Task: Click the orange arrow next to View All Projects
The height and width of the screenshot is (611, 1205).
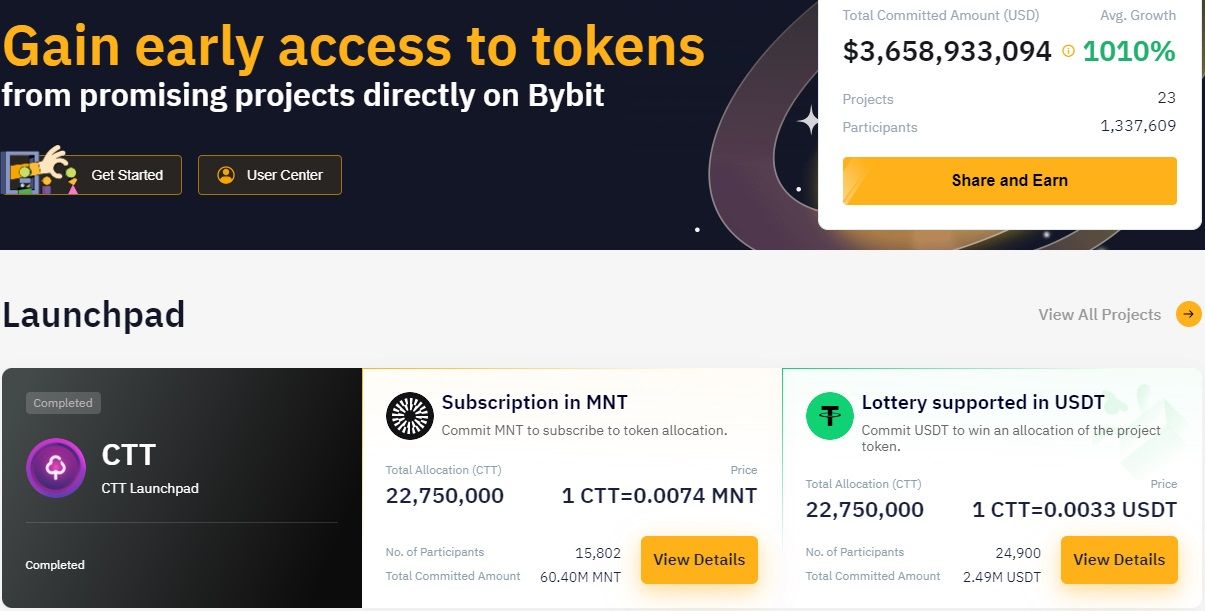Action: 1188,314
